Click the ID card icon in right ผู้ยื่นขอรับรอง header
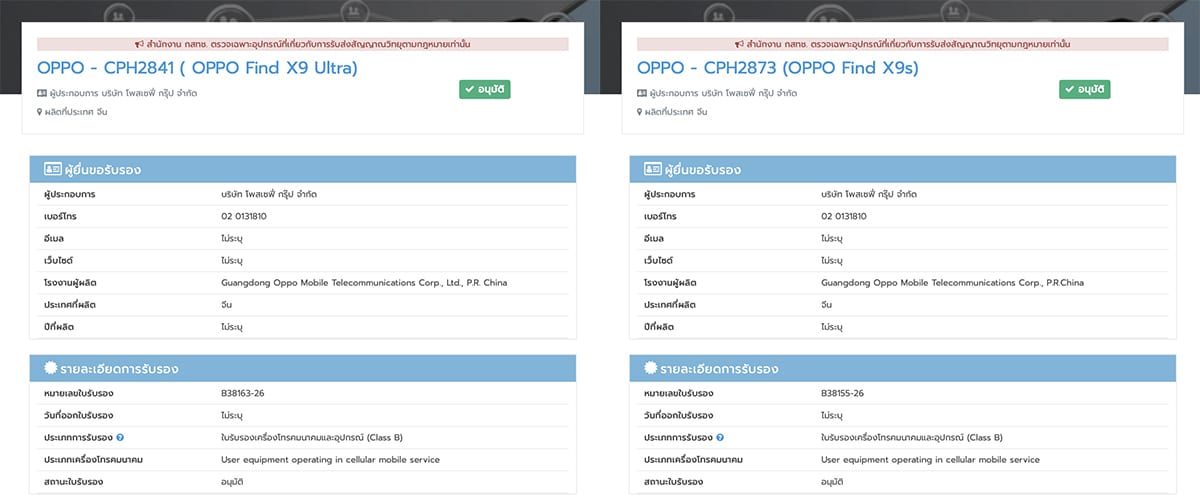 645,169
